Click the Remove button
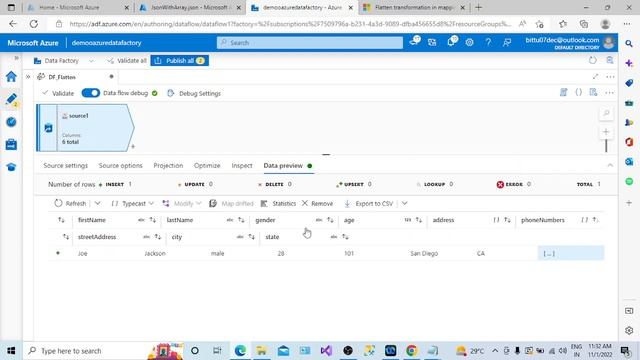Image resolution: width=640 pixels, height=360 pixels. pyautogui.click(x=318, y=203)
